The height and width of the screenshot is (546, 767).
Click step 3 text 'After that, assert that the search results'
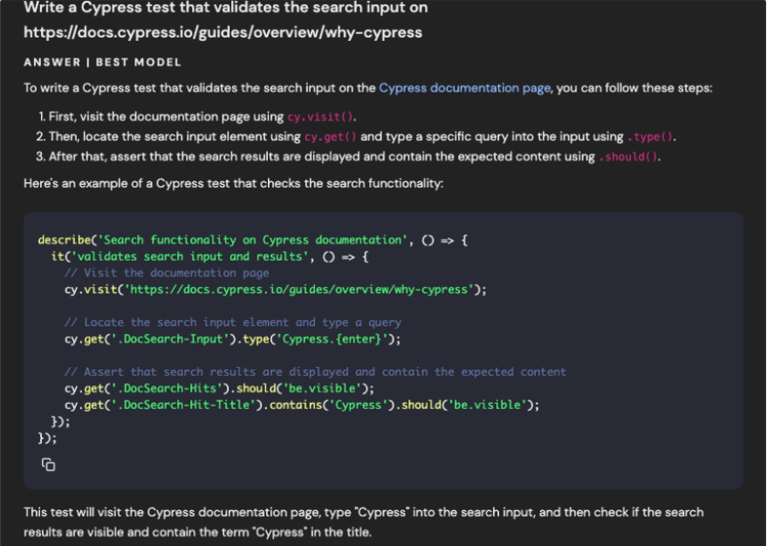pos(354,157)
